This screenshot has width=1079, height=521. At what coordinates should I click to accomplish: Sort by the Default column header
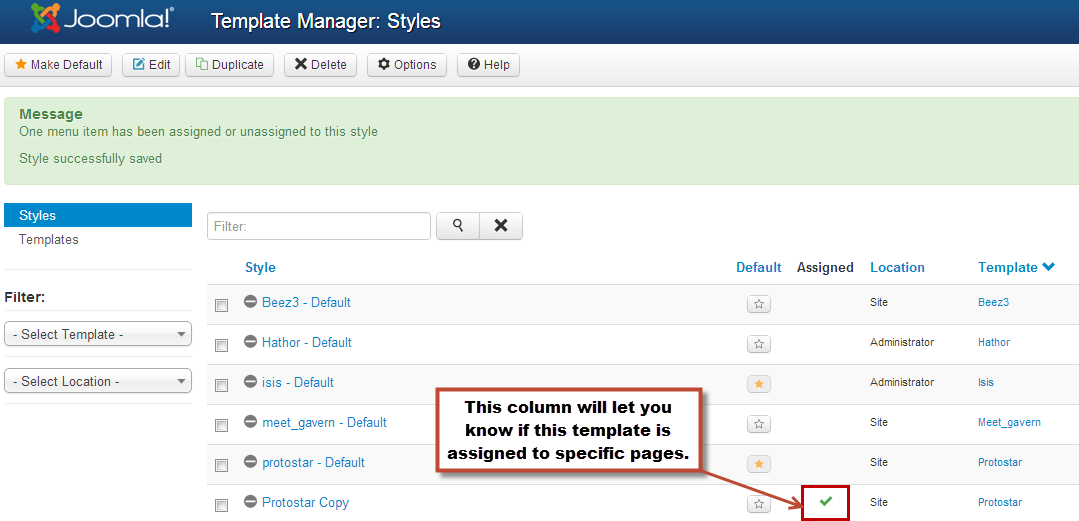pyautogui.click(x=758, y=268)
